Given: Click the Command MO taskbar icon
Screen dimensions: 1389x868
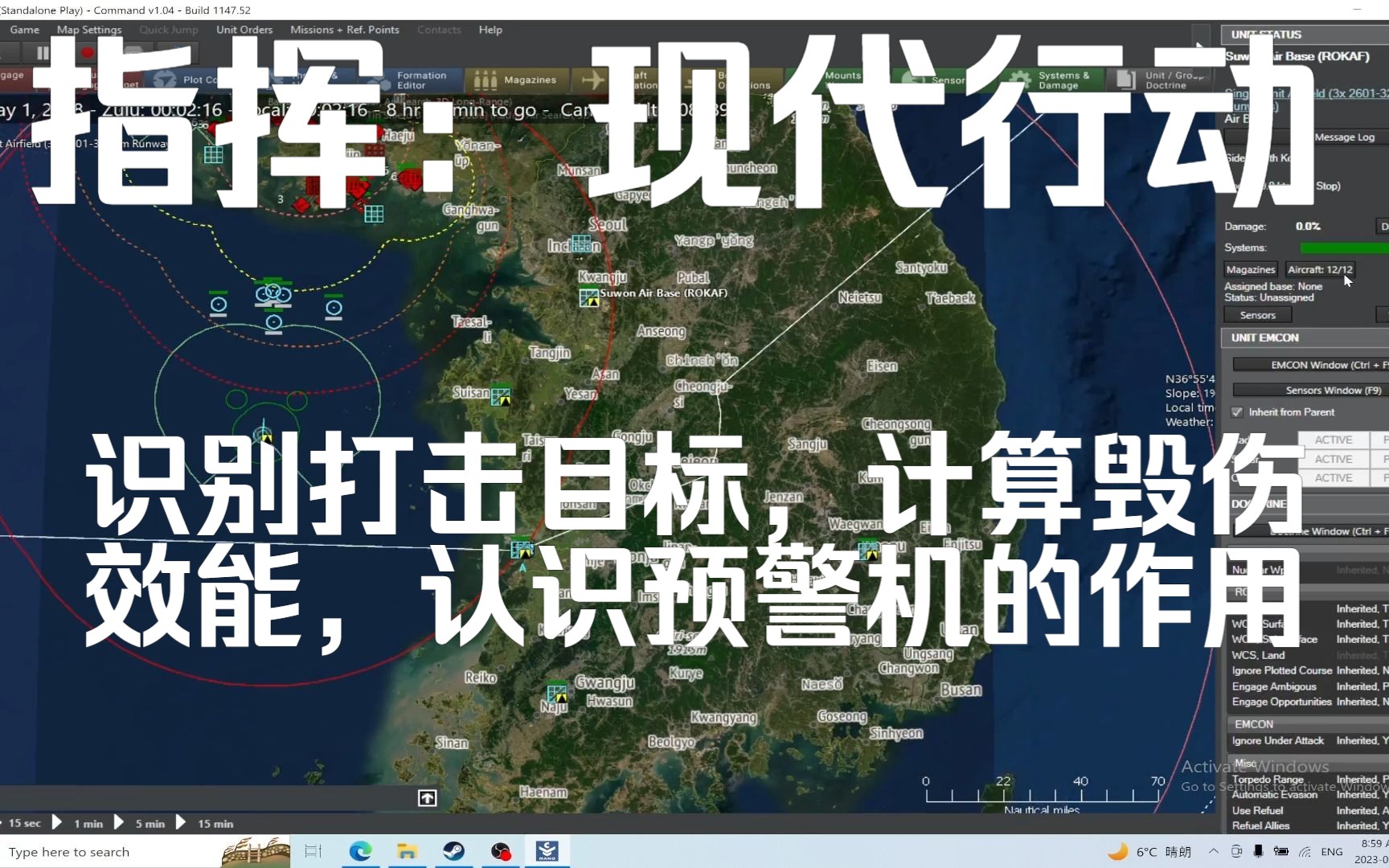Looking at the screenshot, I should coord(547,852).
